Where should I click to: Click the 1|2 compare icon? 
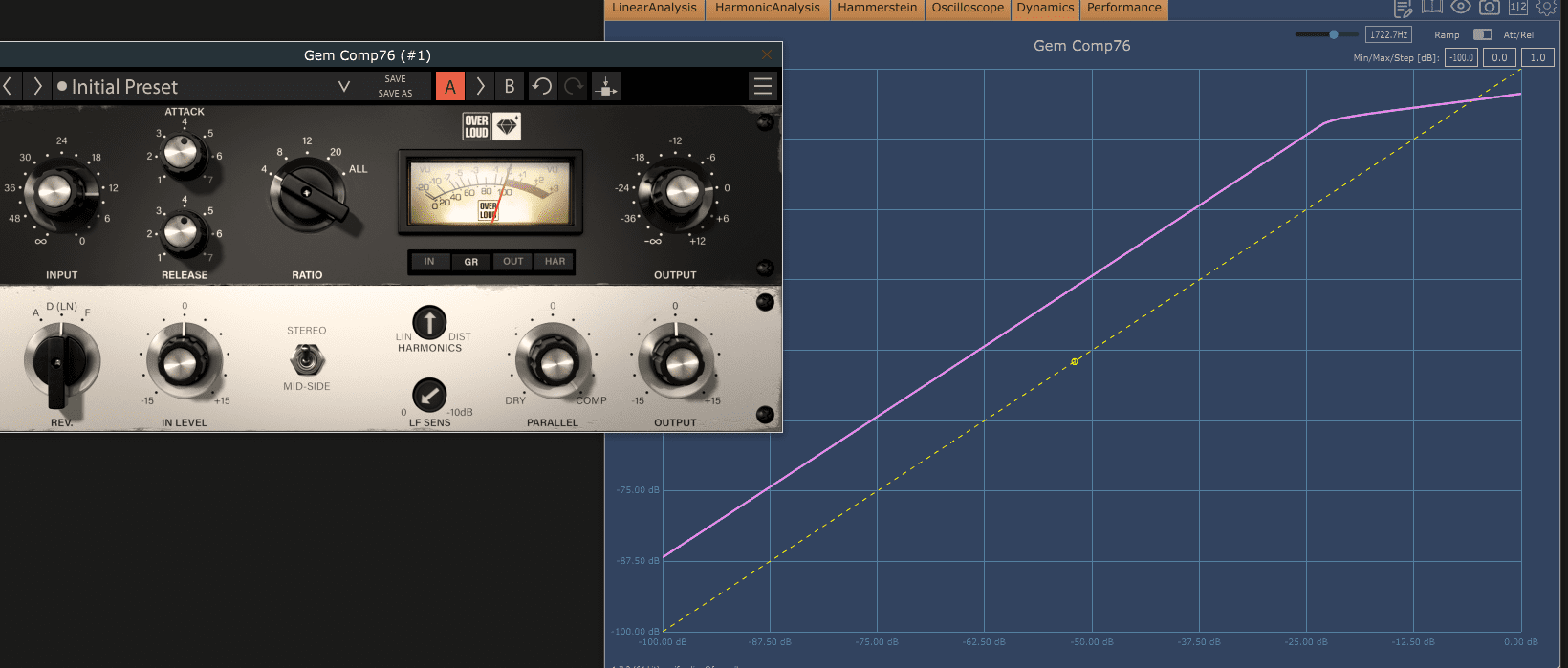pyautogui.click(x=1518, y=7)
